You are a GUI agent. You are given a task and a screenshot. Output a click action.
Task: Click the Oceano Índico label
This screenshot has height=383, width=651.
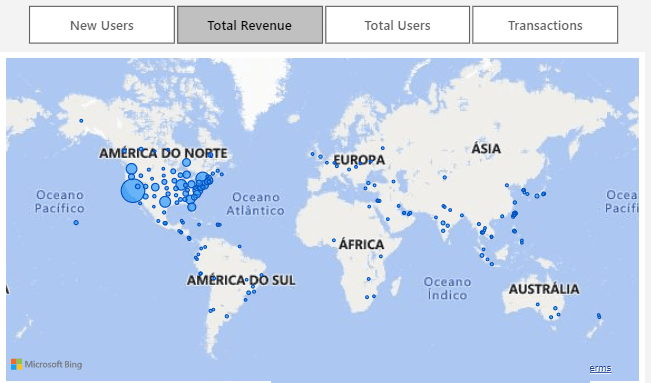coord(447,288)
